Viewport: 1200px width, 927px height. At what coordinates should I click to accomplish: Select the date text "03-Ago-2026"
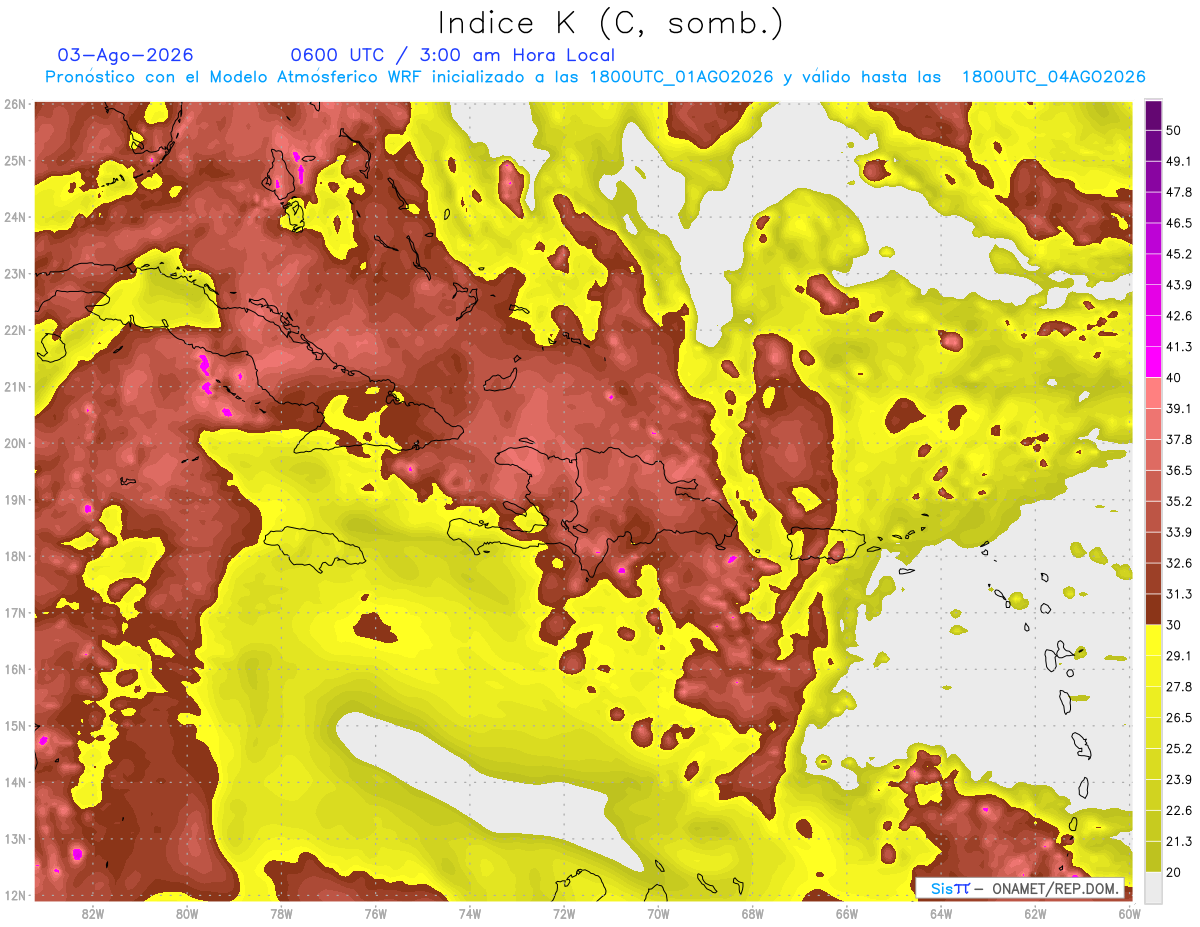[x=126, y=55]
